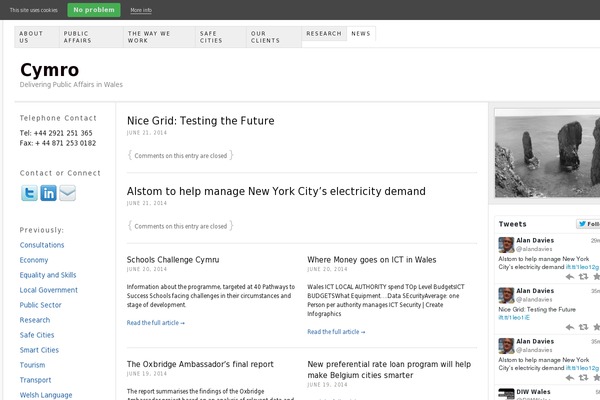This screenshot has width=600, height=400.
Task: Open the More info cookie link
Action: click(141, 10)
